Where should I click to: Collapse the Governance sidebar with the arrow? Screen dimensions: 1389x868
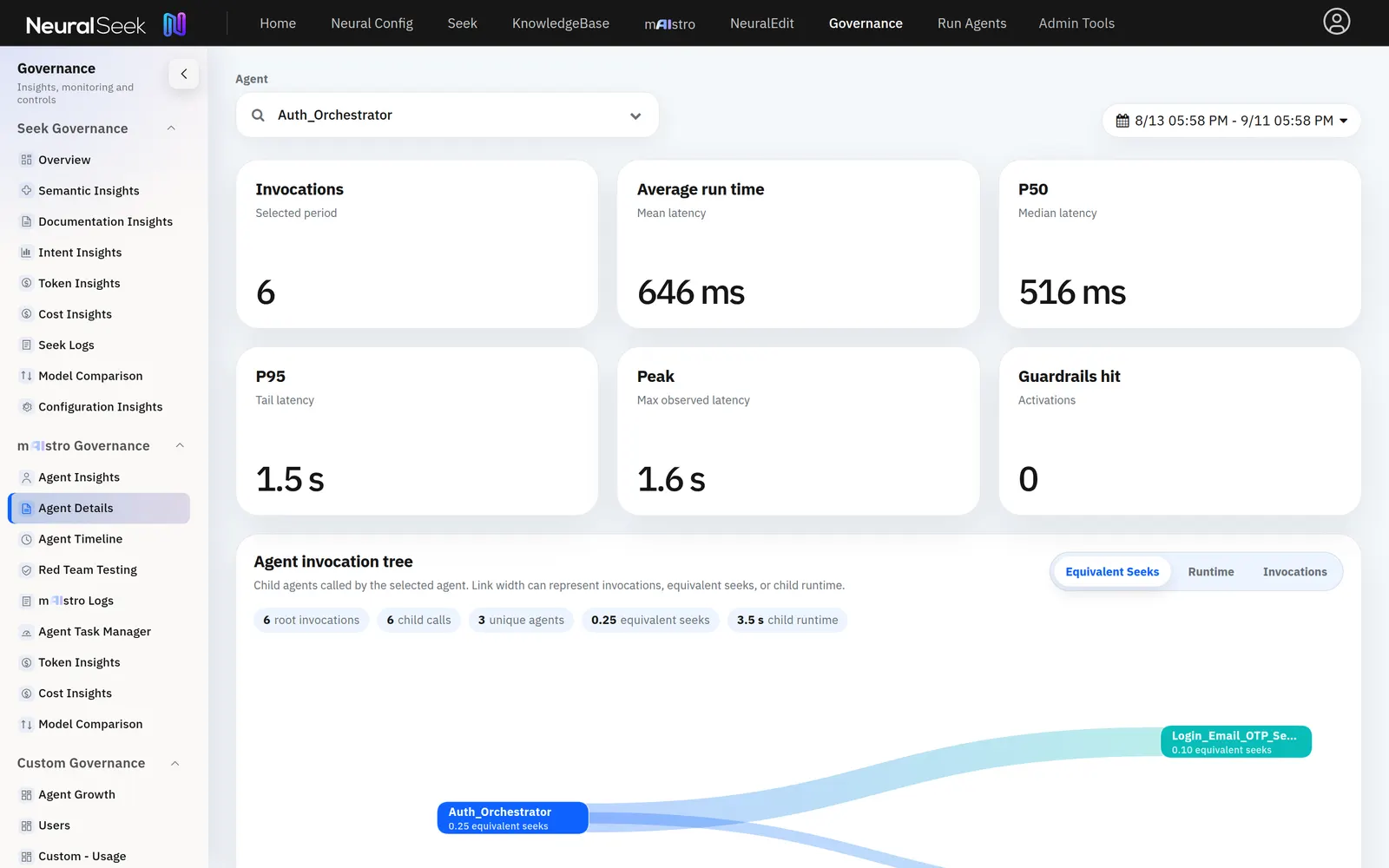[184, 74]
